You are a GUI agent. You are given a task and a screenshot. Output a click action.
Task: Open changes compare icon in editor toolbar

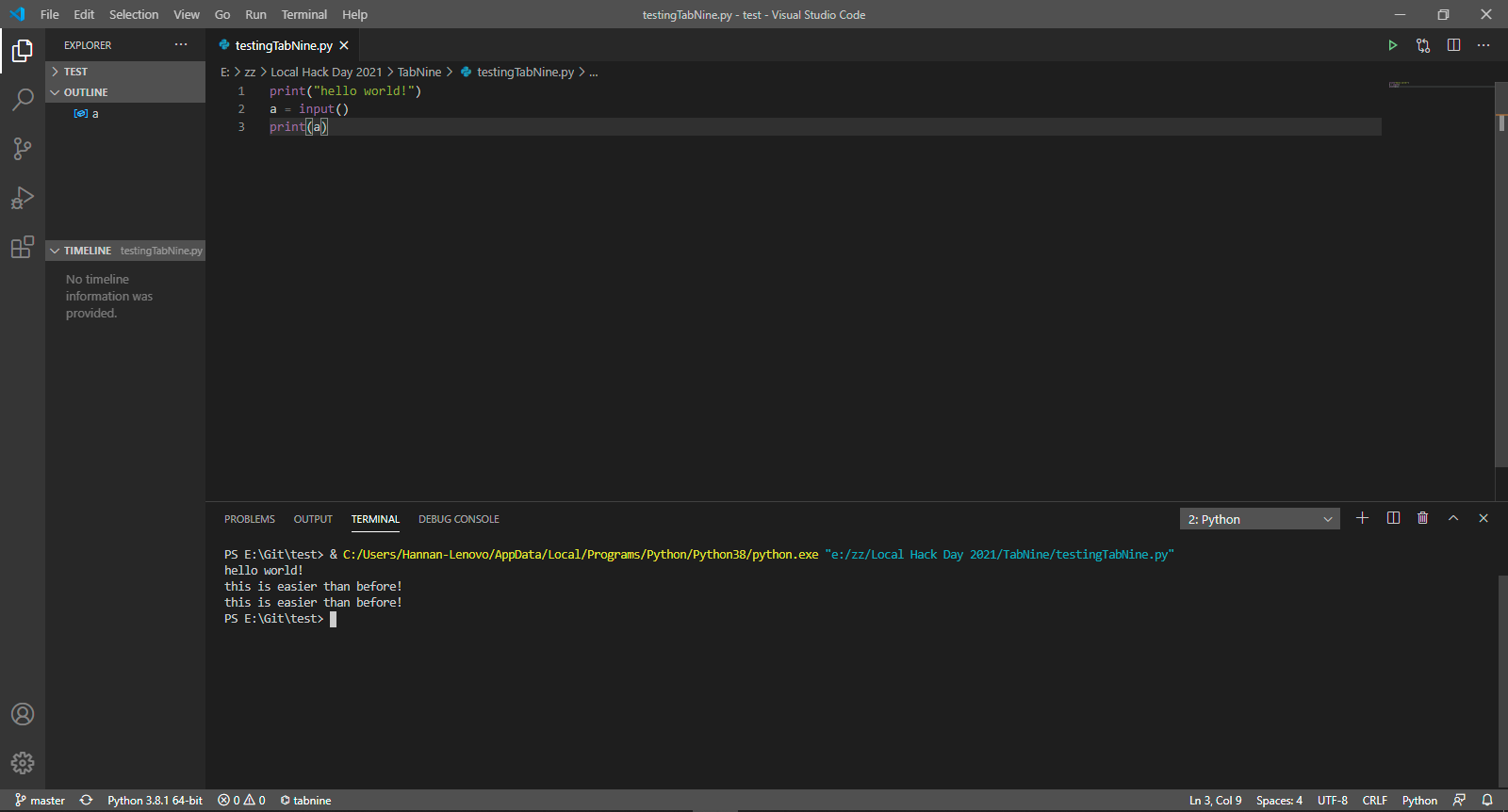(x=1423, y=45)
